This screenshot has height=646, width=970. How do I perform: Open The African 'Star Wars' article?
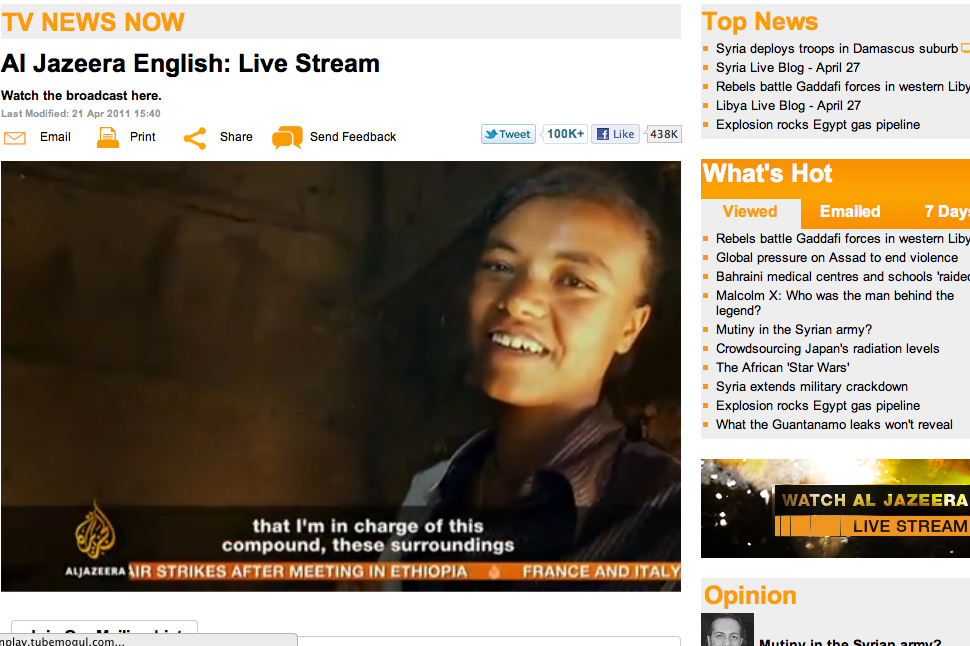pos(786,367)
